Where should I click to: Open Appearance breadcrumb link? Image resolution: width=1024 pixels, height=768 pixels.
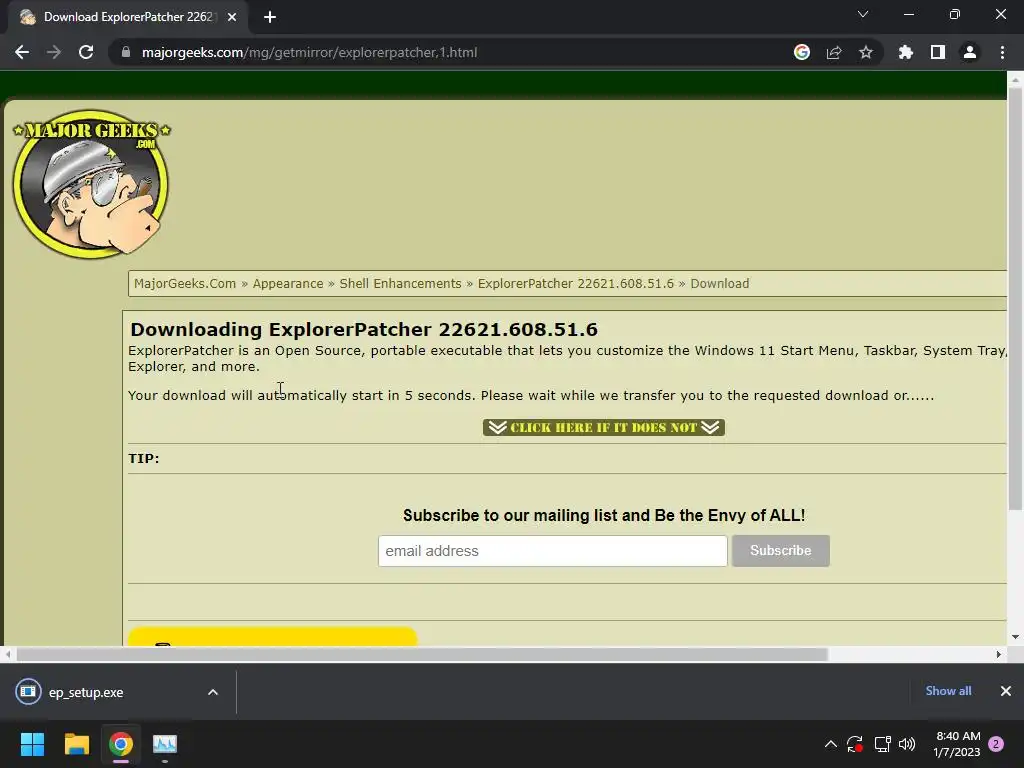point(288,283)
